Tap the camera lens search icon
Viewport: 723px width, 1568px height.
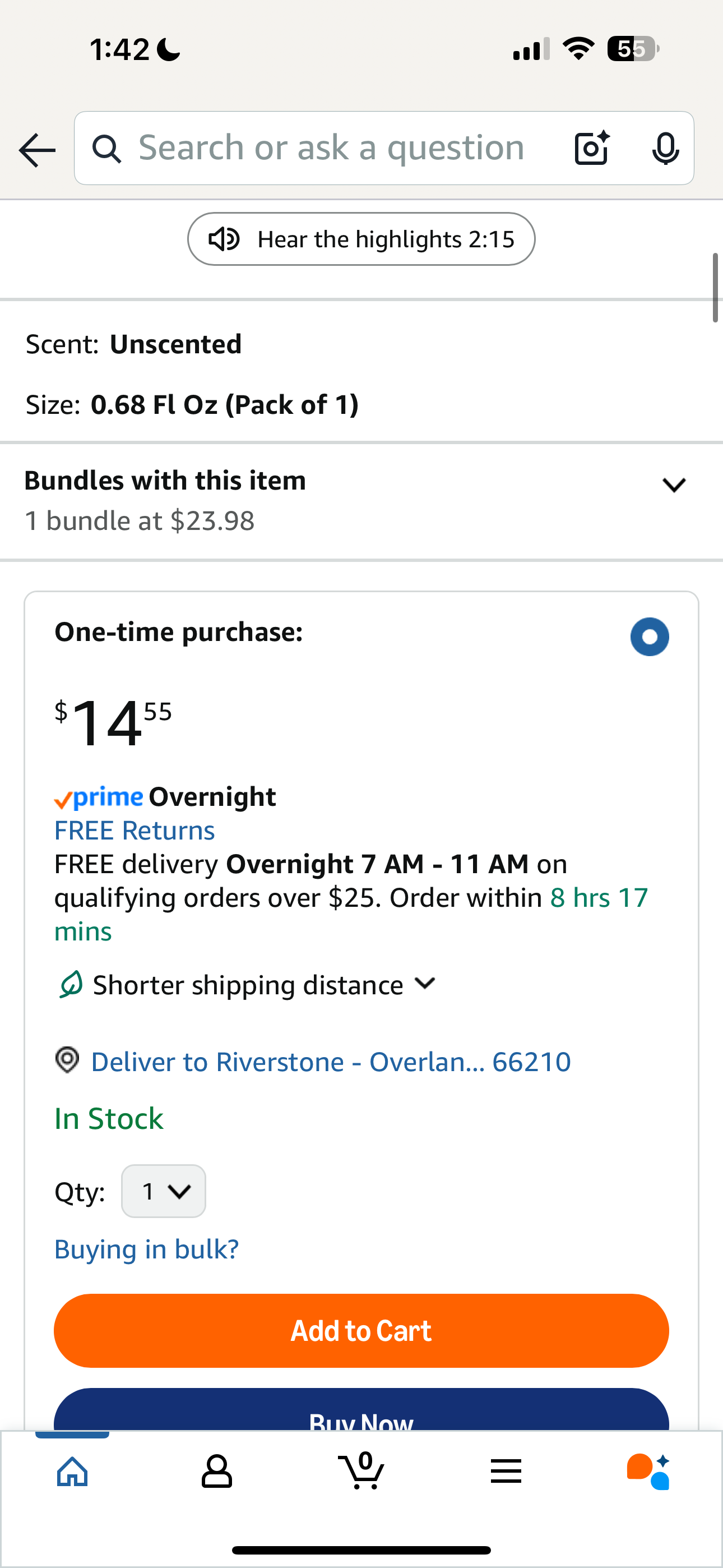[591, 148]
